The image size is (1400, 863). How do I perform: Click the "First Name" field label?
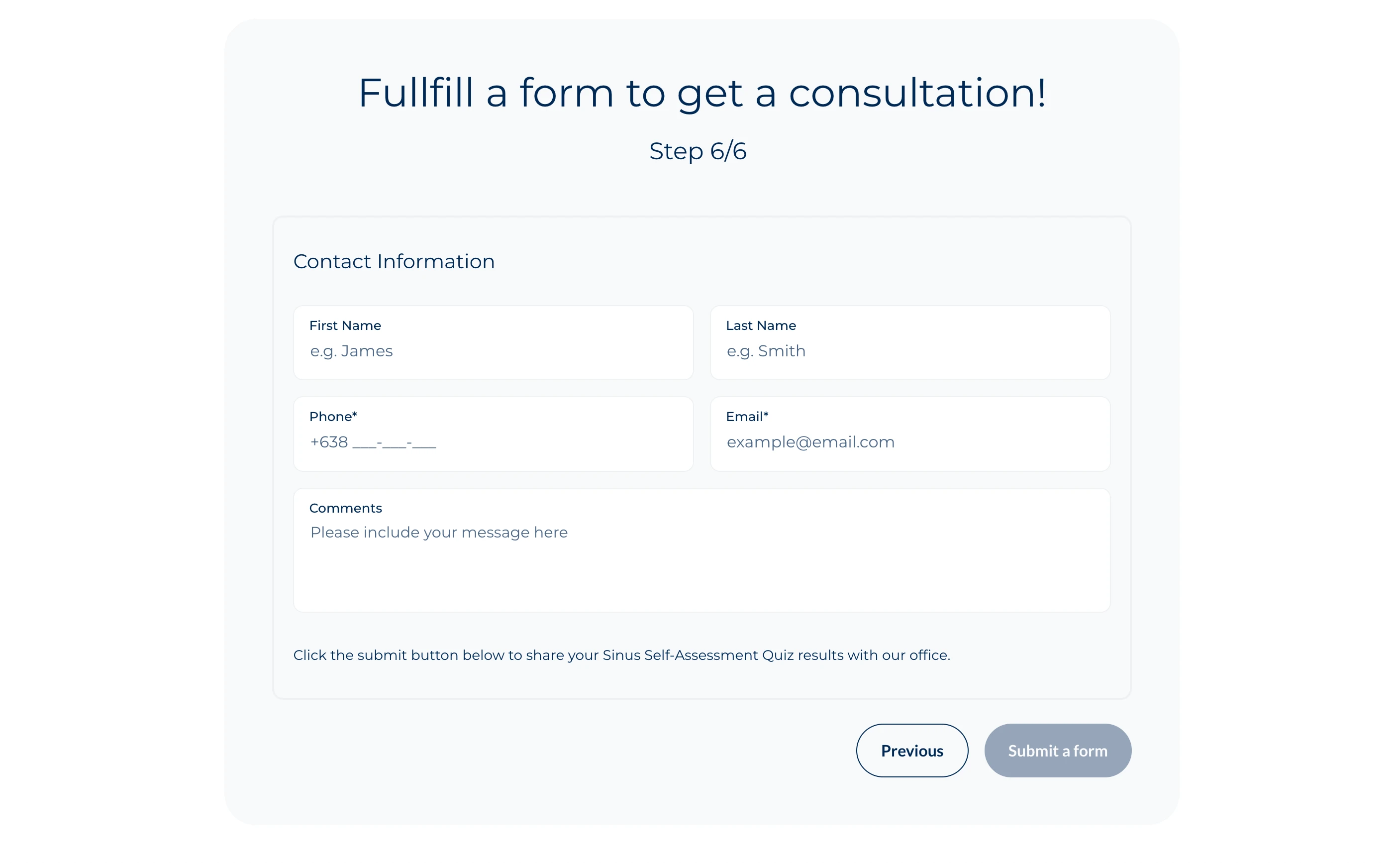tap(345, 325)
